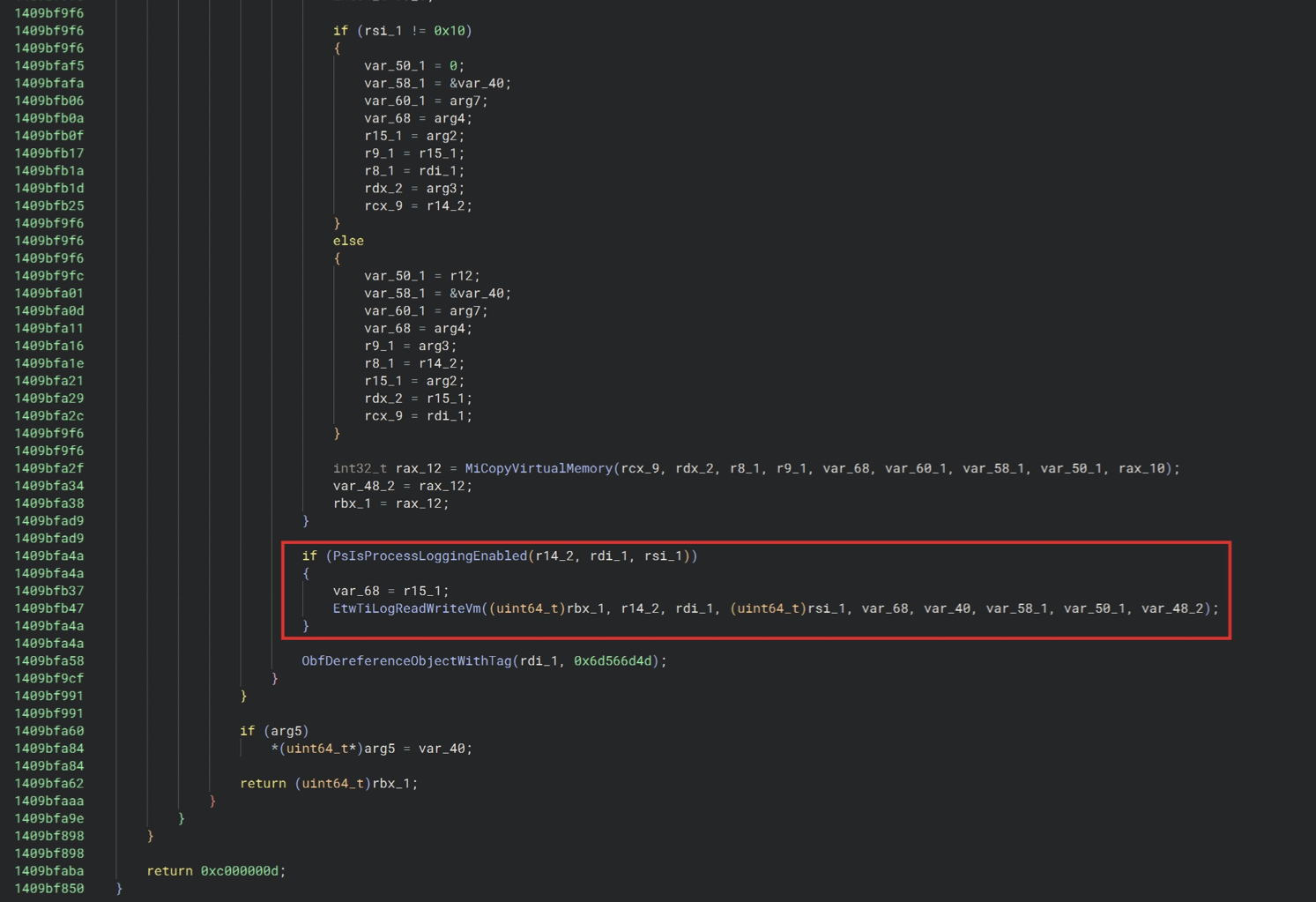Select address 1409bfa2f in the address column

click(49, 468)
